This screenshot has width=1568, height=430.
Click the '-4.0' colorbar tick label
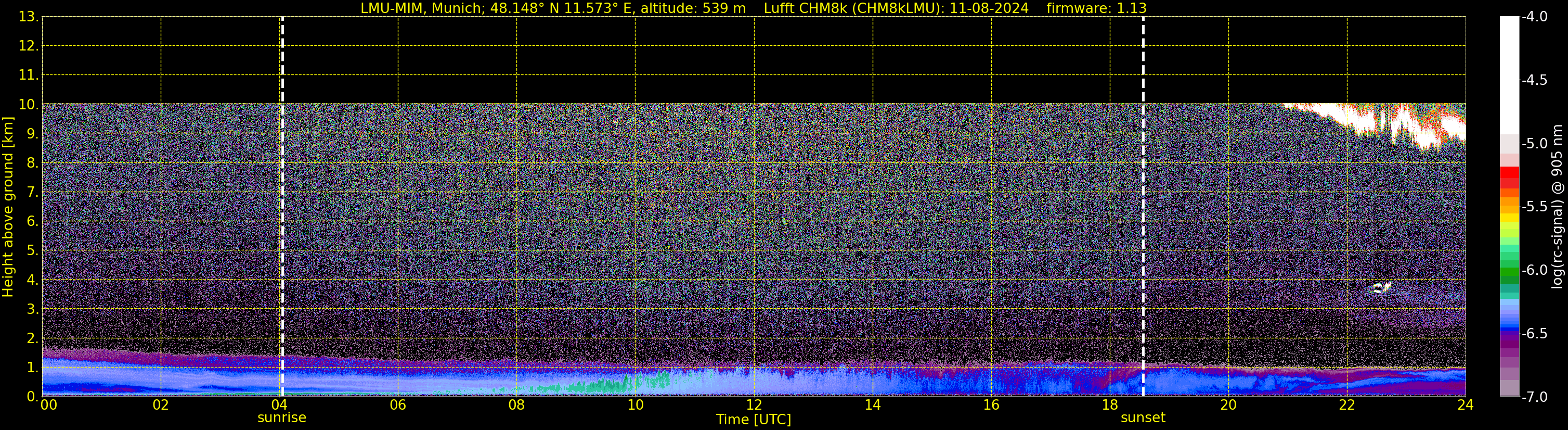[1534, 17]
